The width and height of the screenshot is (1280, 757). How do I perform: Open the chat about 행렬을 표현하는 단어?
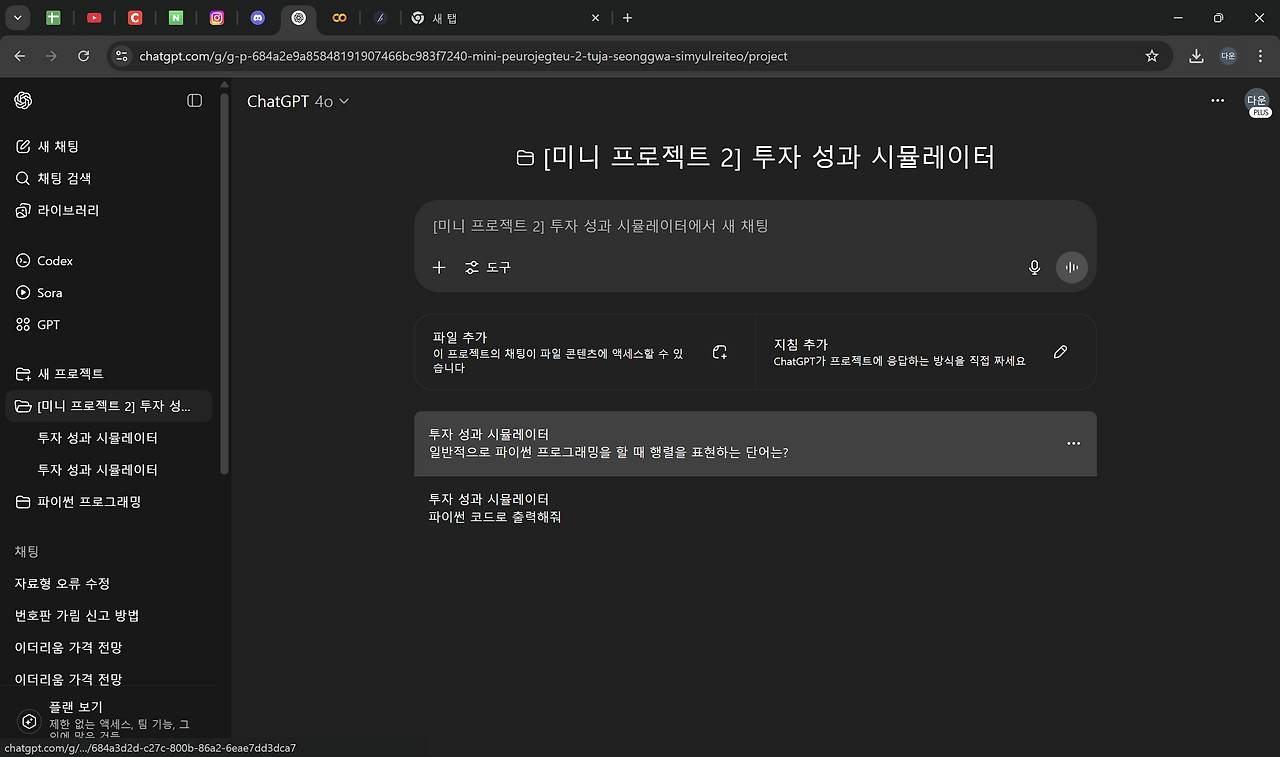(x=755, y=443)
